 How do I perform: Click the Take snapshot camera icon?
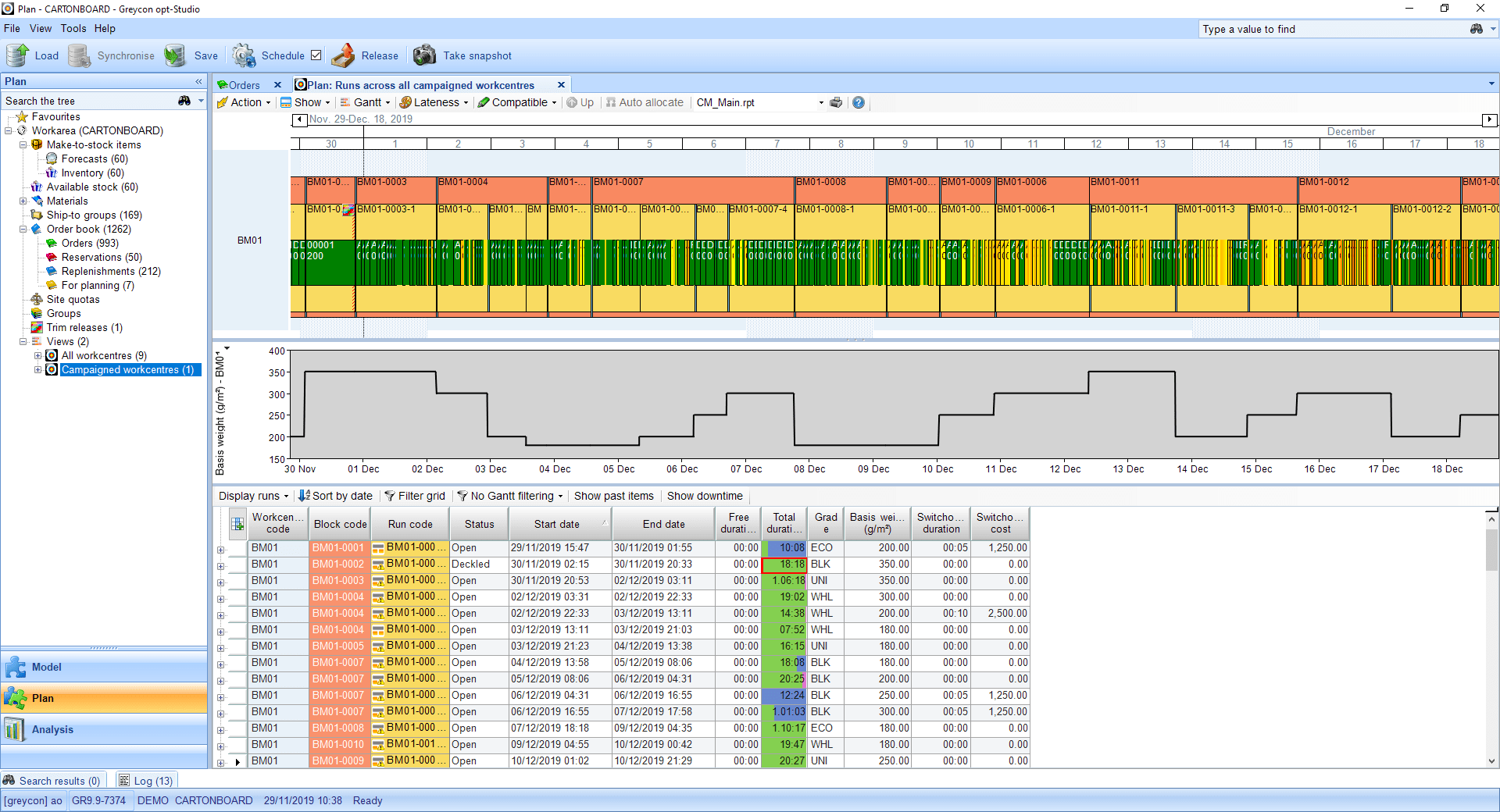pos(425,55)
